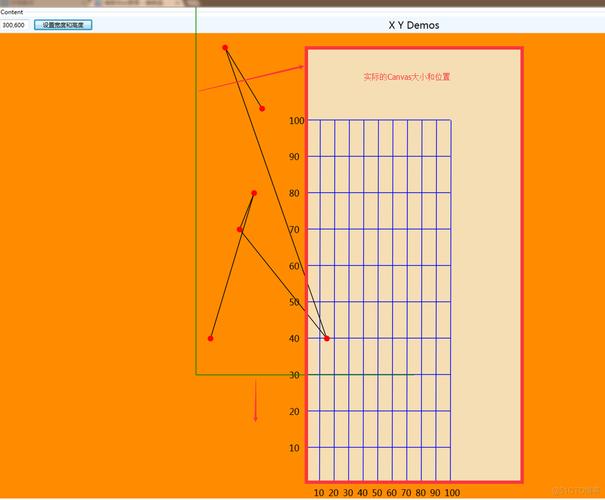This screenshot has height=500, width=605.
Task: Click the 设置宽度和高度 button
Action: click(x=63, y=24)
